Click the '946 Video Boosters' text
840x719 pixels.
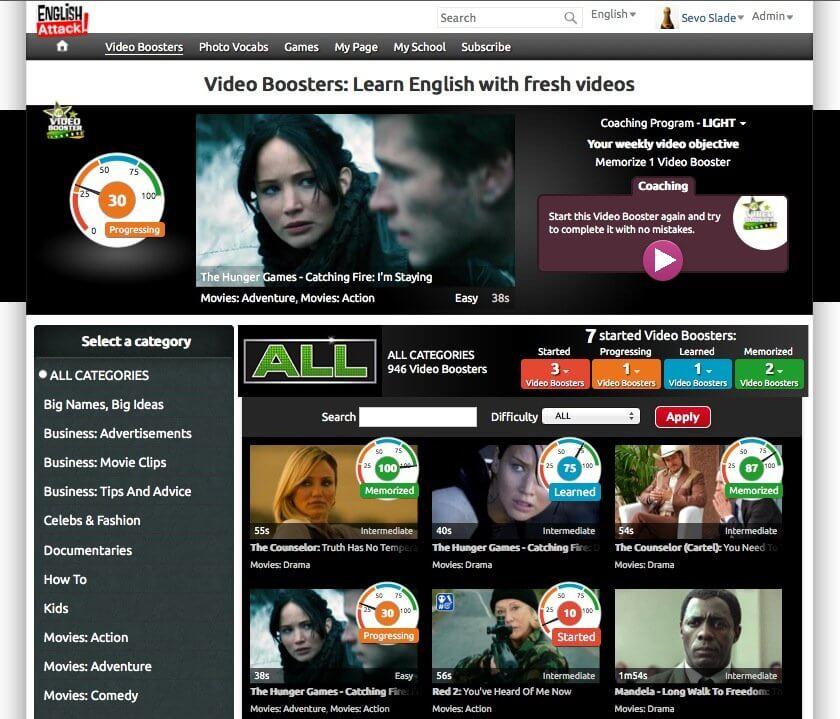click(x=437, y=369)
